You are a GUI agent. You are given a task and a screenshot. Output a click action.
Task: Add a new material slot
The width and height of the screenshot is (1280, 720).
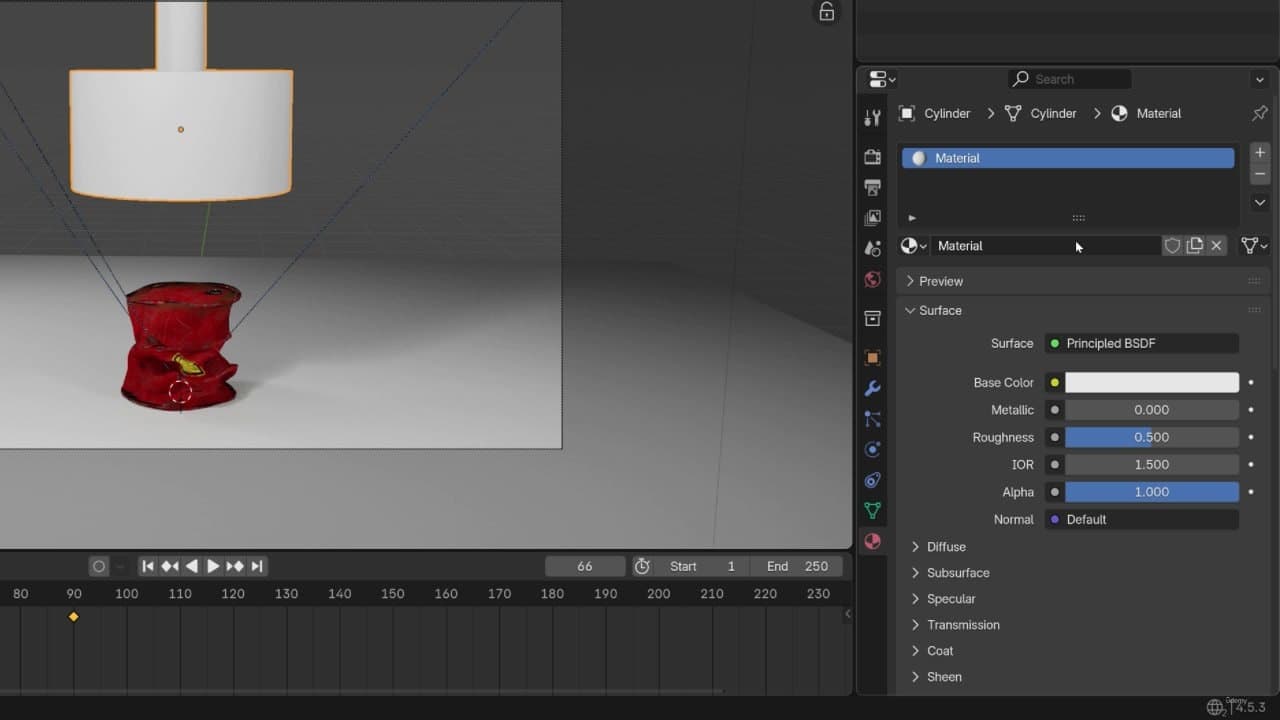[x=1260, y=153]
